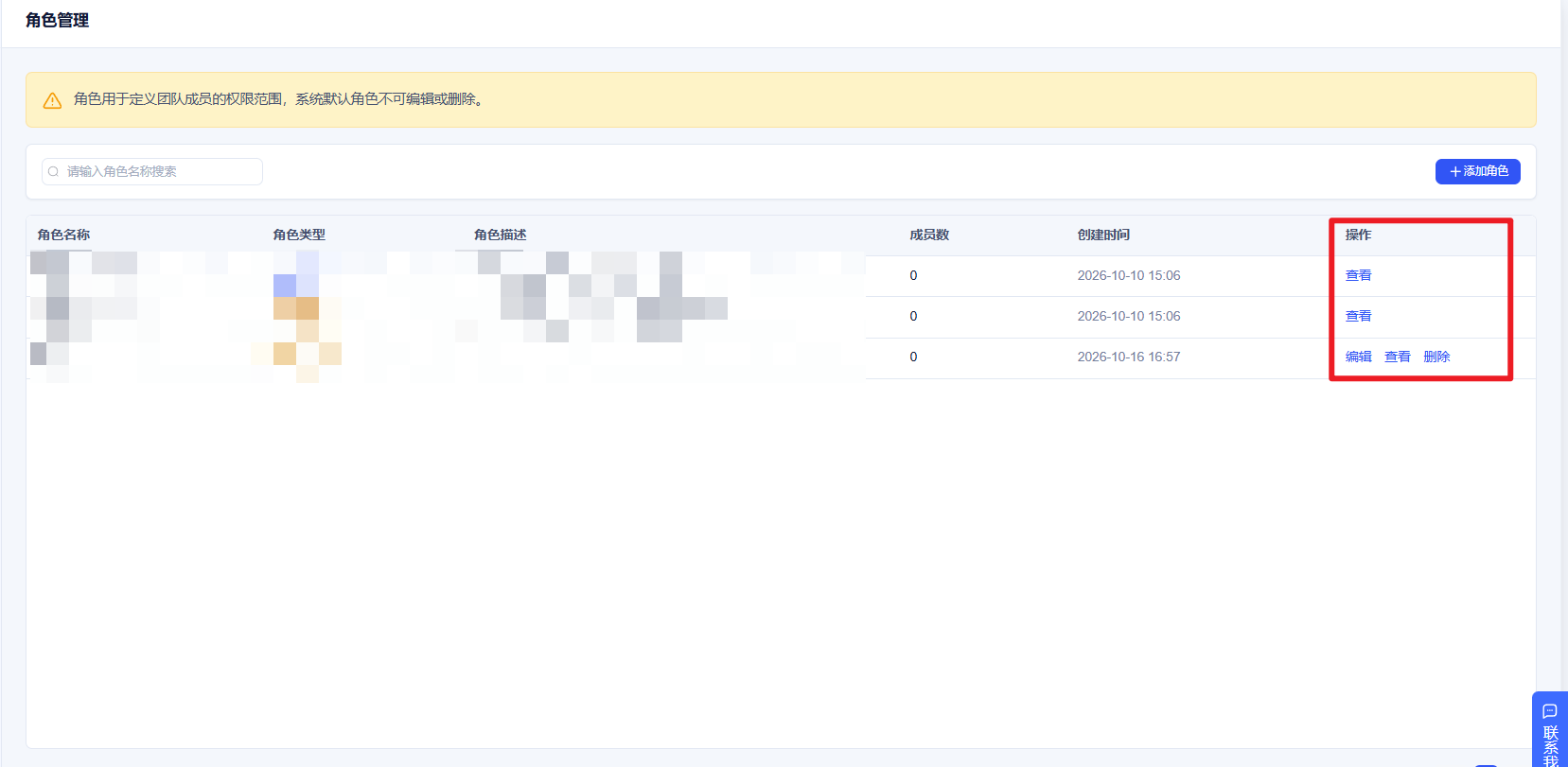
Task: Focus the 请输入角色名称搜索 search field
Action: pos(152,172)
